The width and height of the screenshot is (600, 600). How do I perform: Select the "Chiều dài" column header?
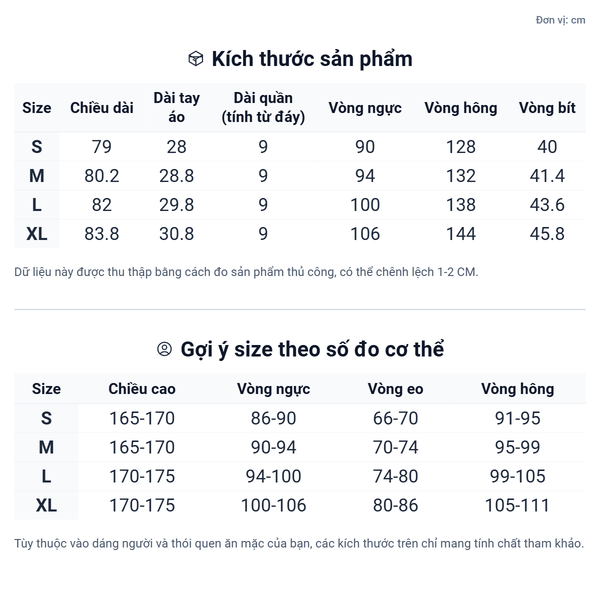[x=102, y=108]
